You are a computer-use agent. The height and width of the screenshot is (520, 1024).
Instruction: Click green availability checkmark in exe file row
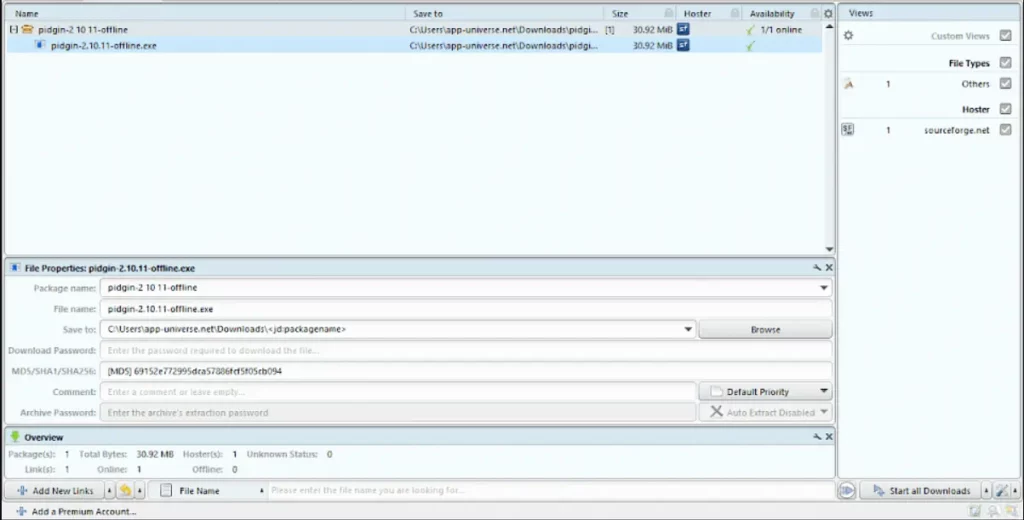(750, 46)
